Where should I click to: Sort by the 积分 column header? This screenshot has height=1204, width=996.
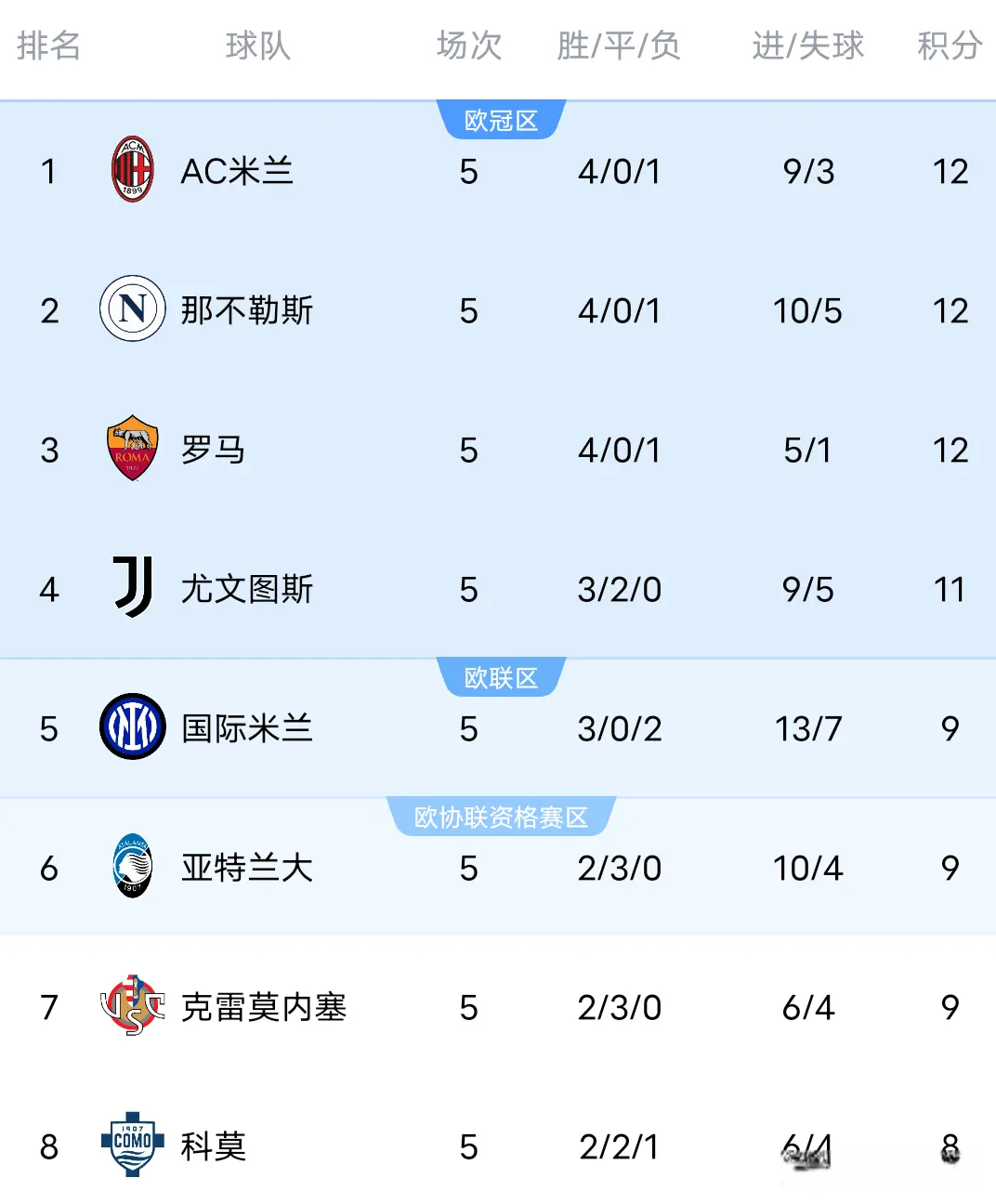pos(950,46)
